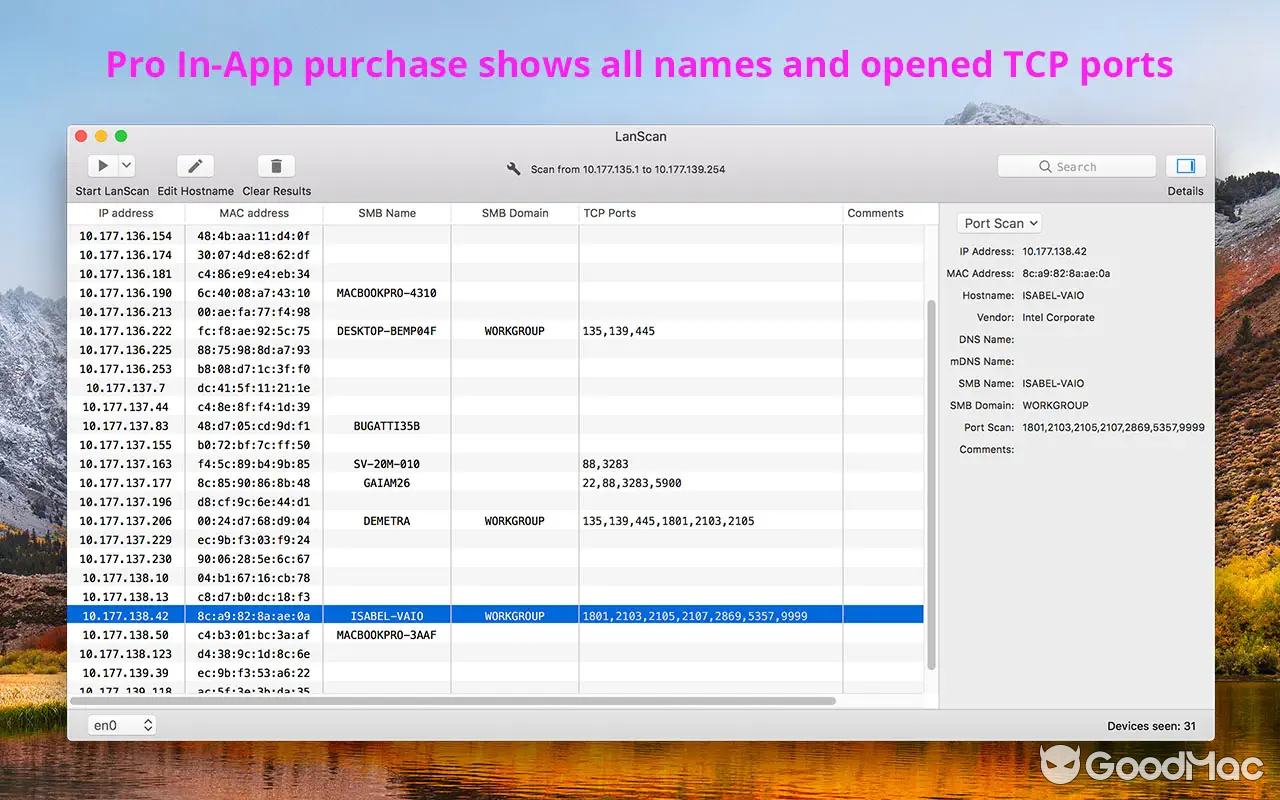Click the wrench icon near scan range

(x=514, y=169)
